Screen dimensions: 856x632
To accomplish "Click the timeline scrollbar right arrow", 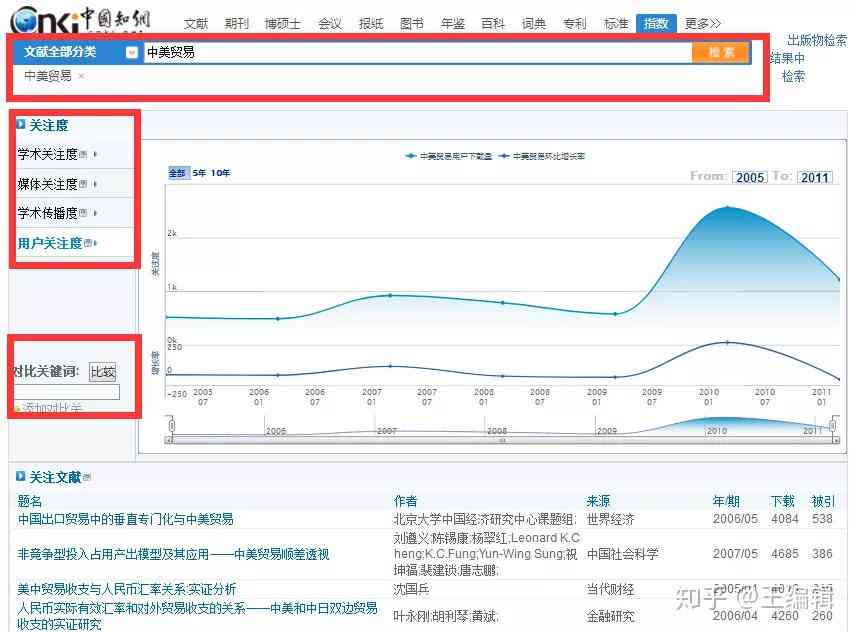I will pyautogui.click(x=836, y=440).
